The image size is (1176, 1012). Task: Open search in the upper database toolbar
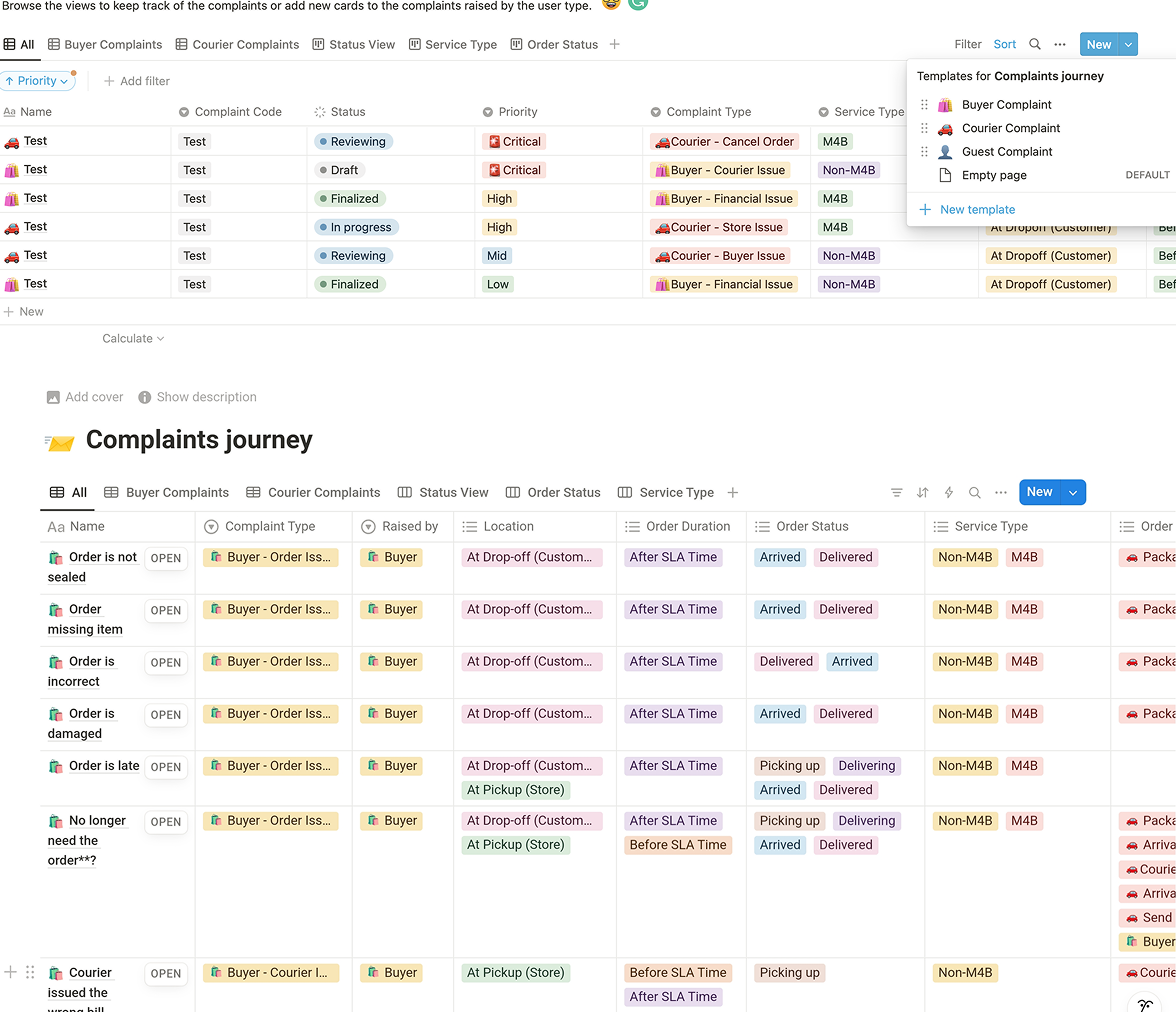[1034, 44]
